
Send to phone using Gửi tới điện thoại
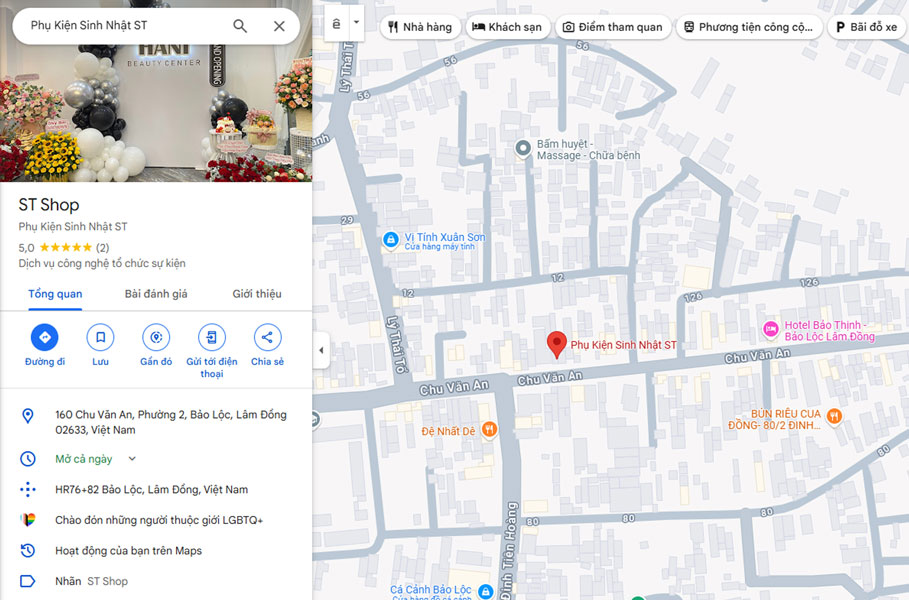coord(211,338)
